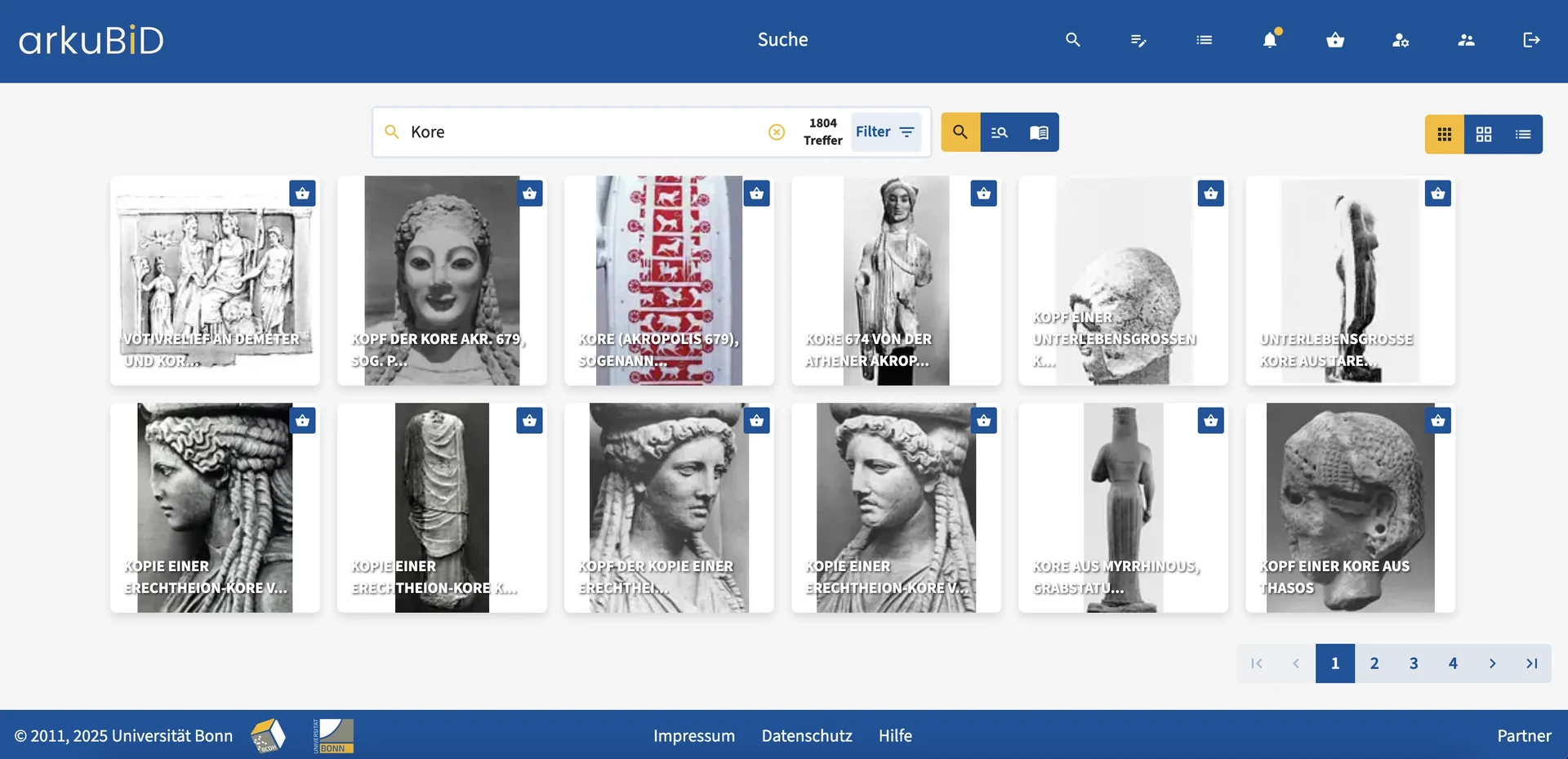The width and height of the screenshot is (1568, 759).
Task: Add Kore aus Myrrhinous to basket
Action: [x=1211, y=421]
